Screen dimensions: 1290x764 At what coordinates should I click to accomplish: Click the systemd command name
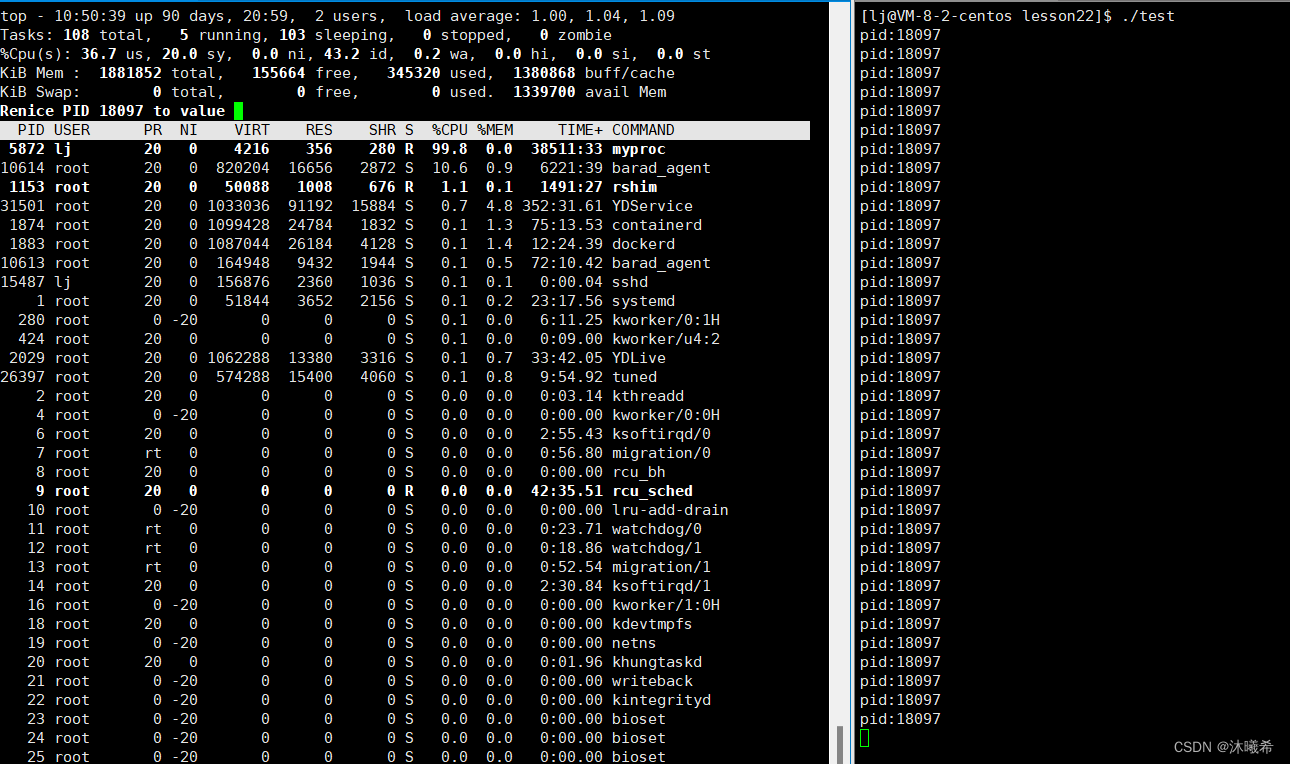tap(643, 301)
